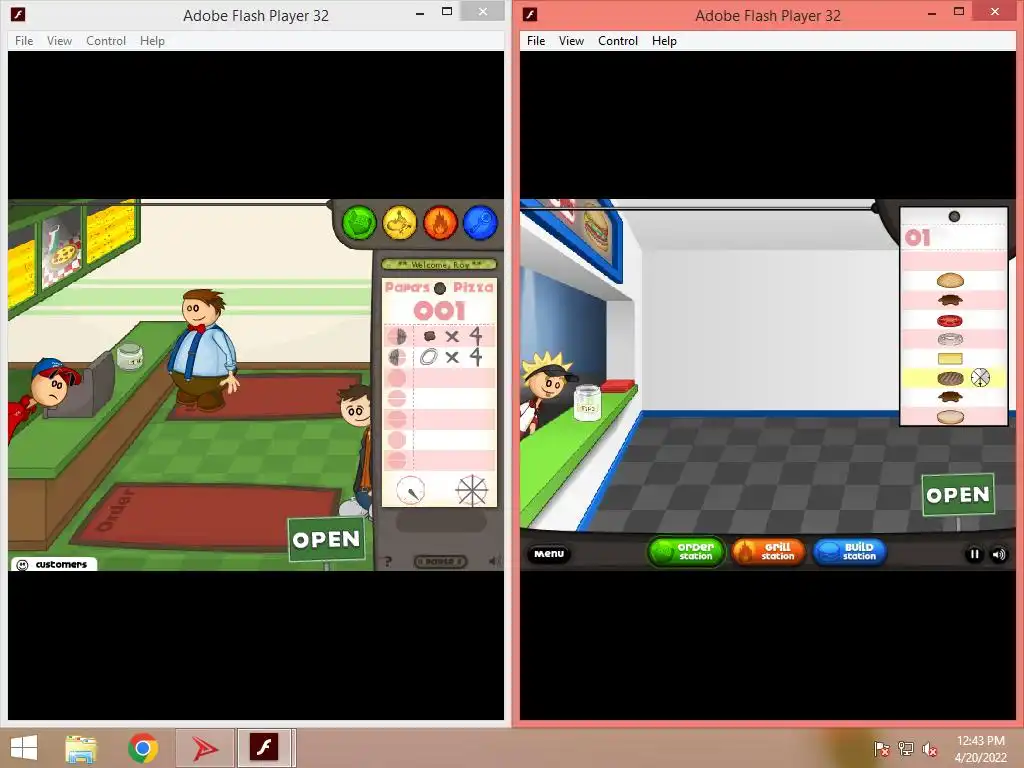
Task: Open View menu in right Flash Player window
Action: tap(571, 40)
